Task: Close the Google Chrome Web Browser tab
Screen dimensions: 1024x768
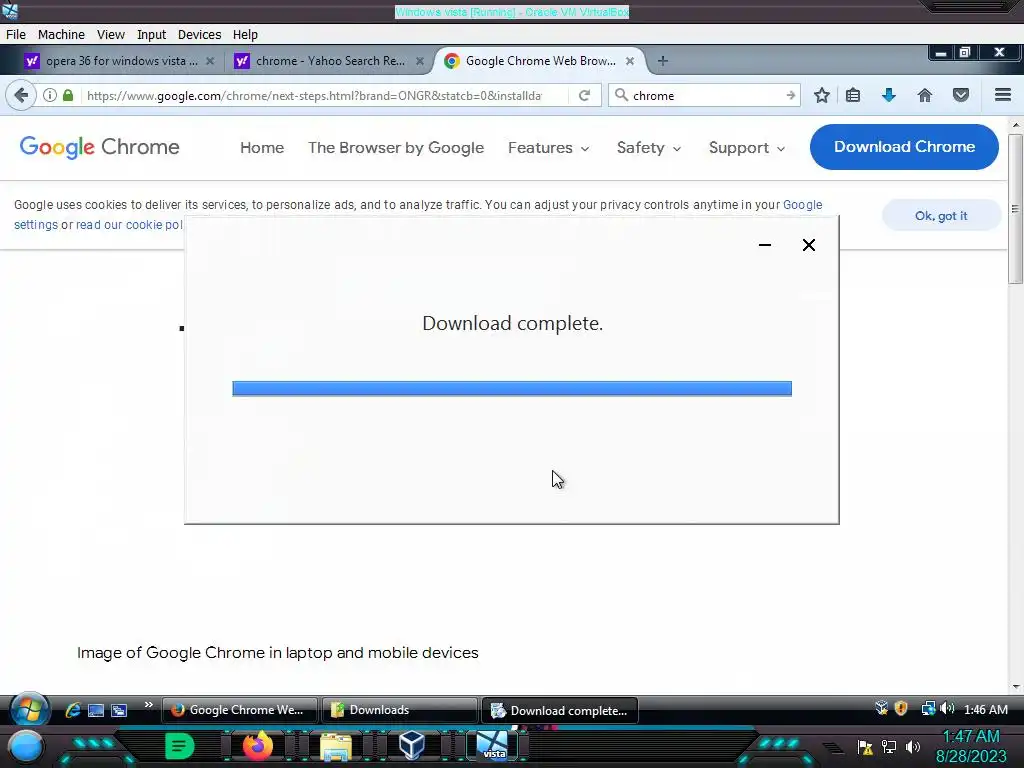Action: [630, 61]
